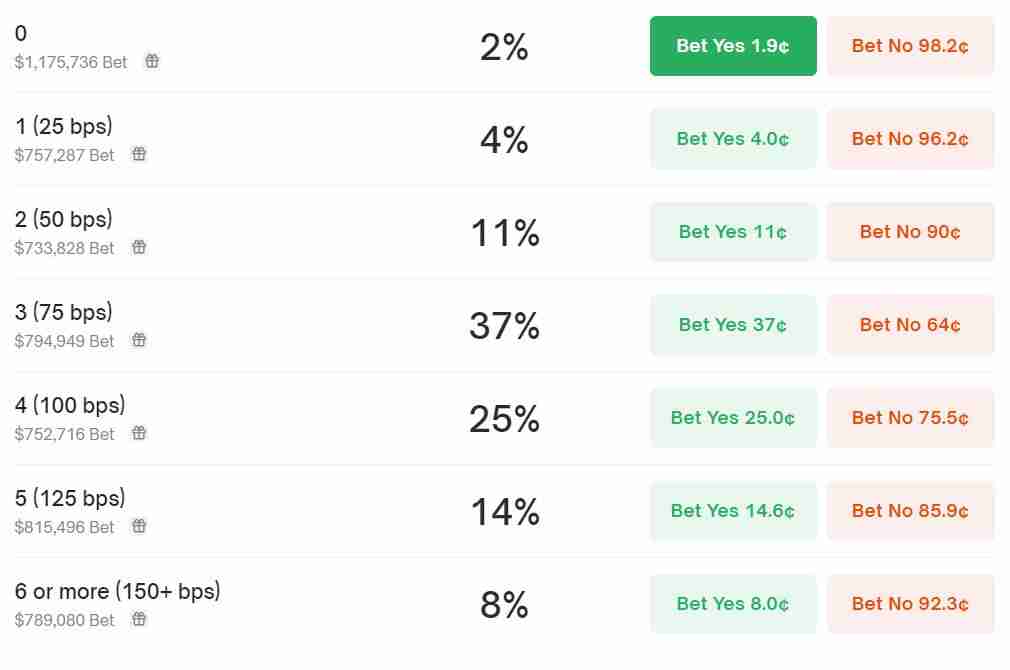Bet Yes 37¢ on 75 bps
The image size is (1010, 670).
tap(733, 325)
